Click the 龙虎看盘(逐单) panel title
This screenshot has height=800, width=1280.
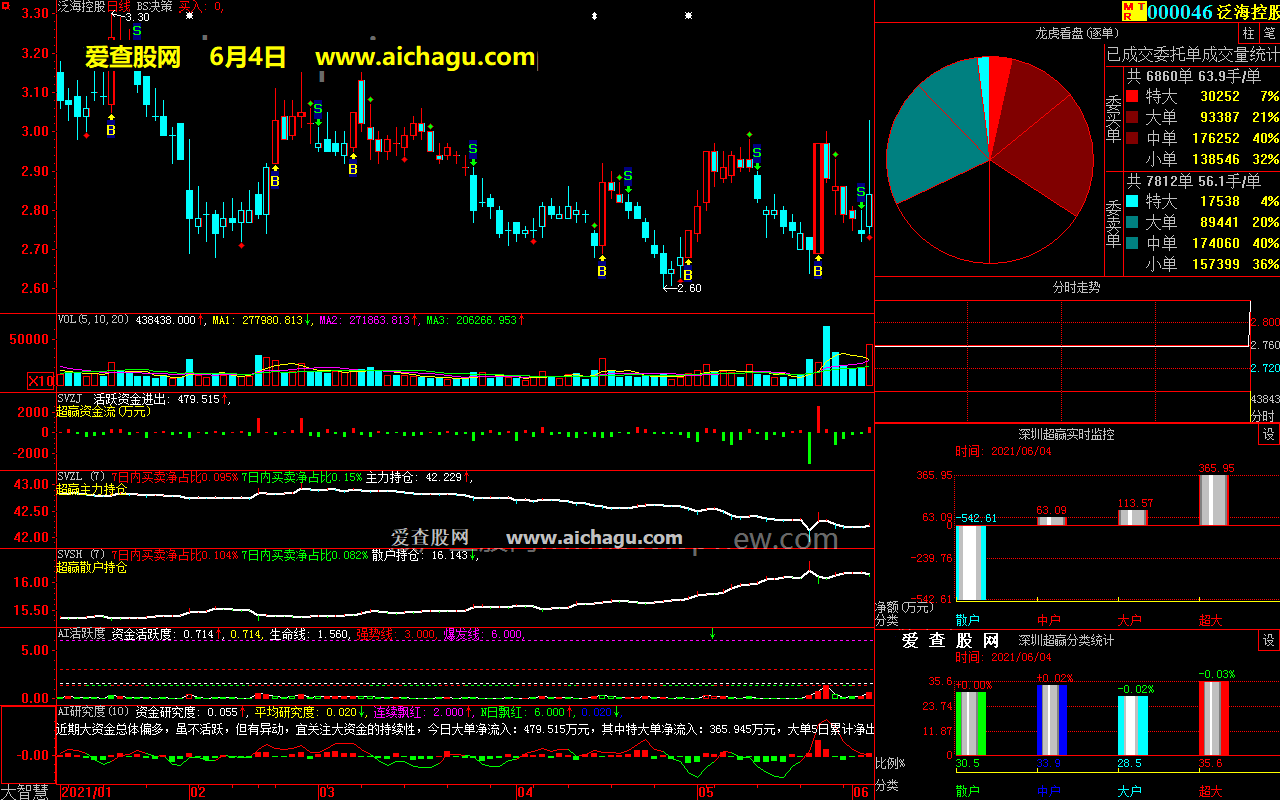(1076, 34)
